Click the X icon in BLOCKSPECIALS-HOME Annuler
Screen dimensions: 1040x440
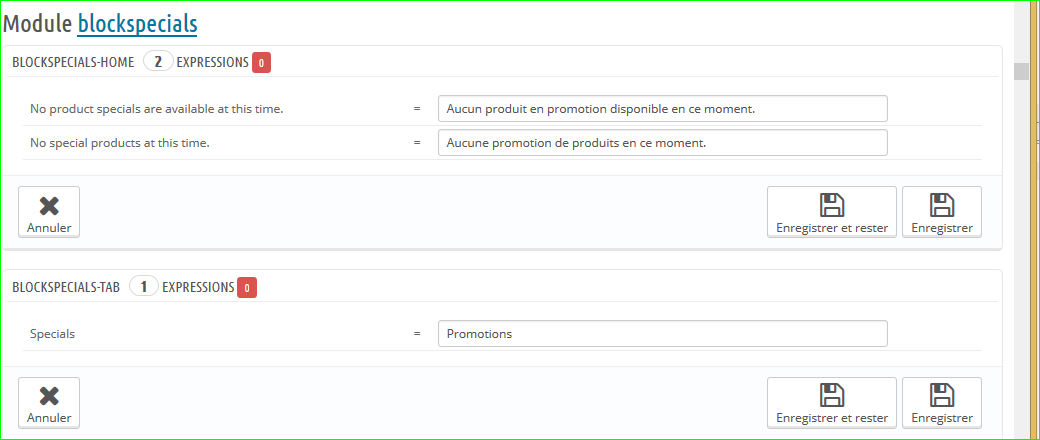(x=49, y=205)
